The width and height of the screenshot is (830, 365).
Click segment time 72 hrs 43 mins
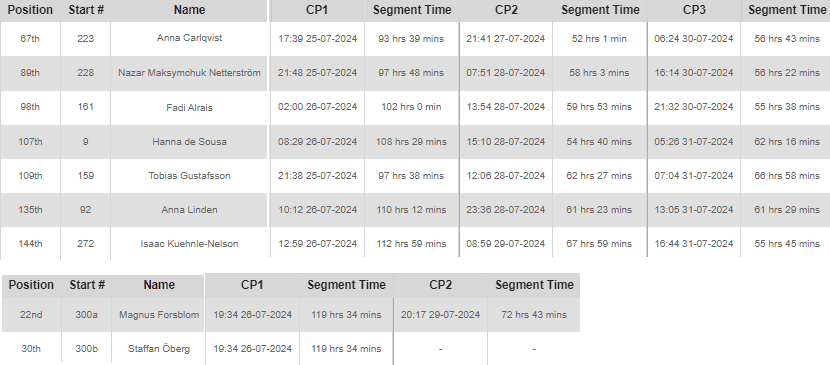click(534, 315)
